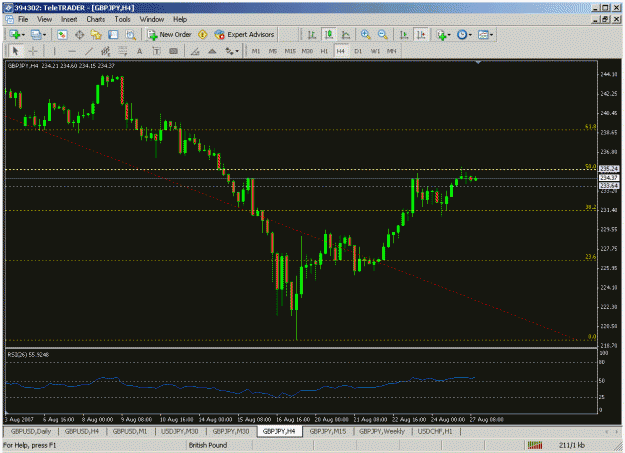
Task: Expand the New Chart dropdown arrow
Action: coord(23,35)
